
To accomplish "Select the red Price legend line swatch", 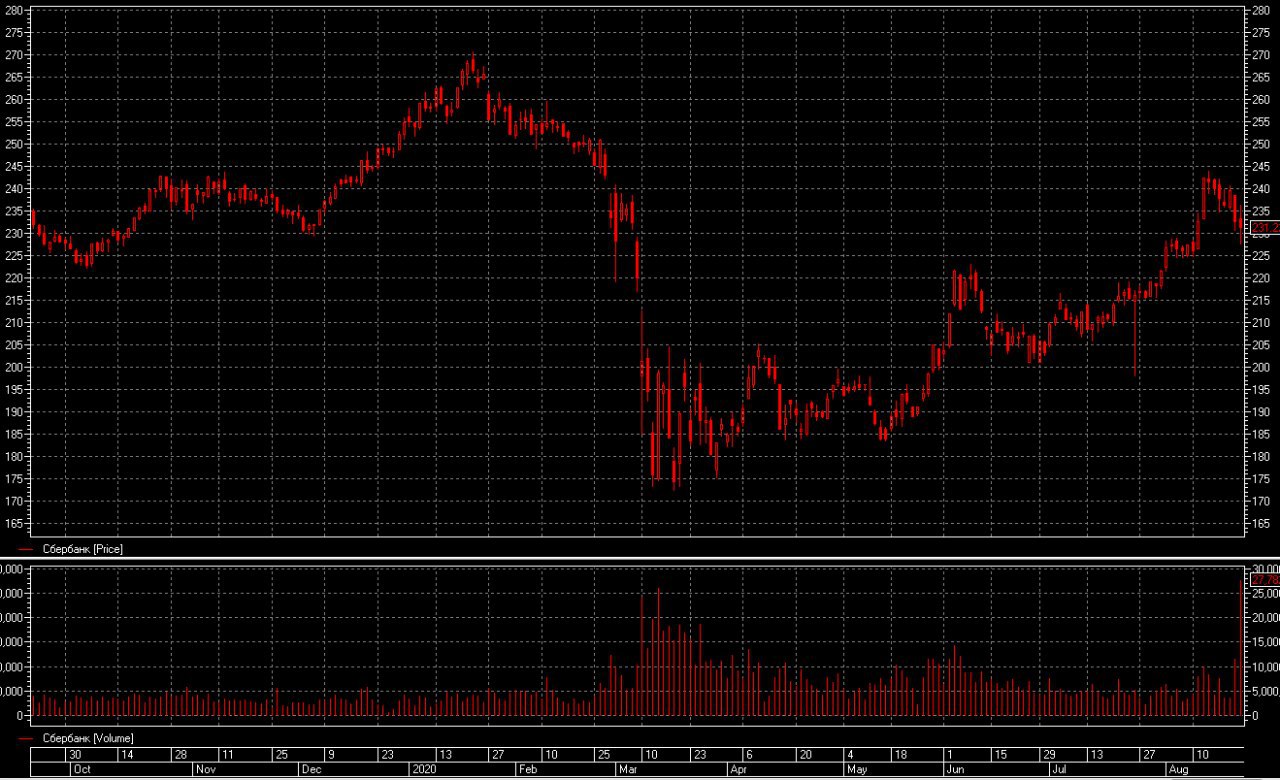I will [x=25, y=550].
